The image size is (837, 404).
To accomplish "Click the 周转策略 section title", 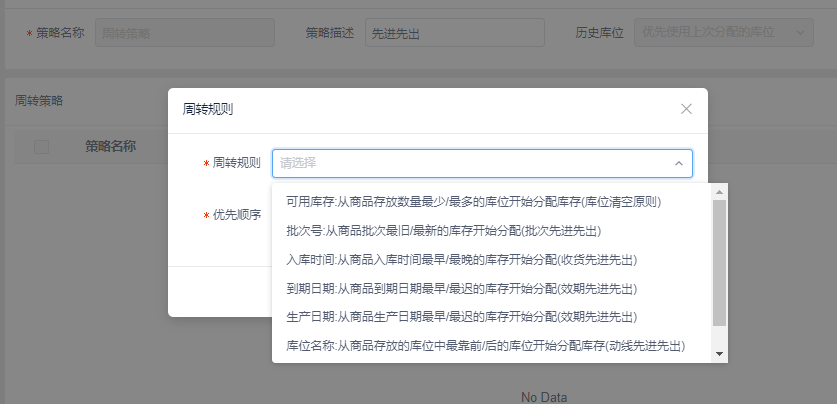I will click(x=38, y=100).
